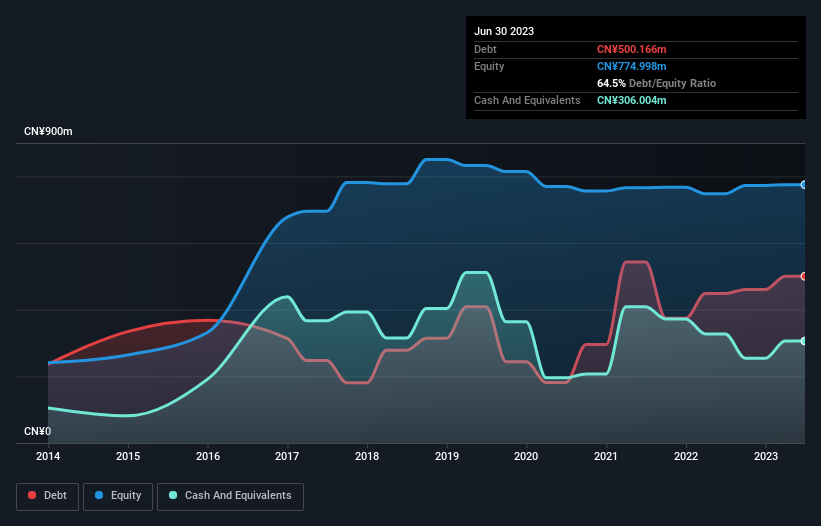The width and height of the screenshot is (821, 526).
Task: Select the 2019 x-axis label
Action: pos(447,456)
